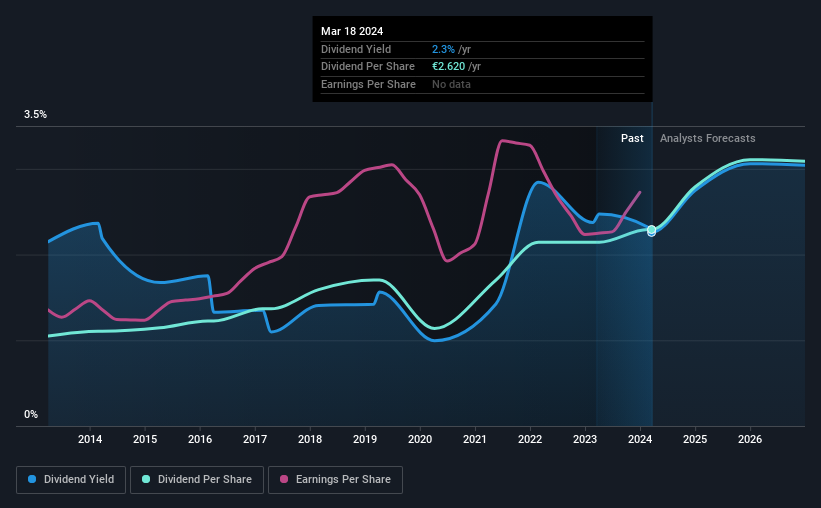Image resolution: width=821 pixels, height=508 pixels.
Task: Click the Analysts Forecasts label
Action: pyautogui.click(x=707, y=138)
